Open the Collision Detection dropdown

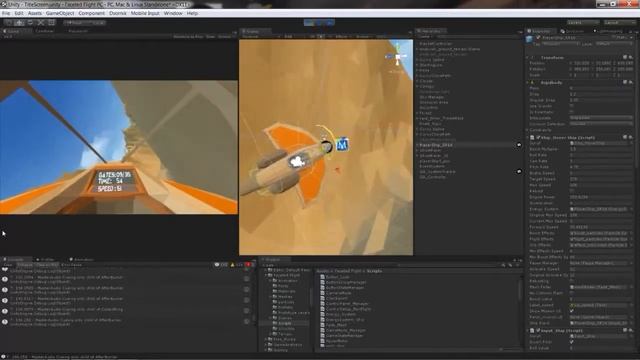pos(601,124)
